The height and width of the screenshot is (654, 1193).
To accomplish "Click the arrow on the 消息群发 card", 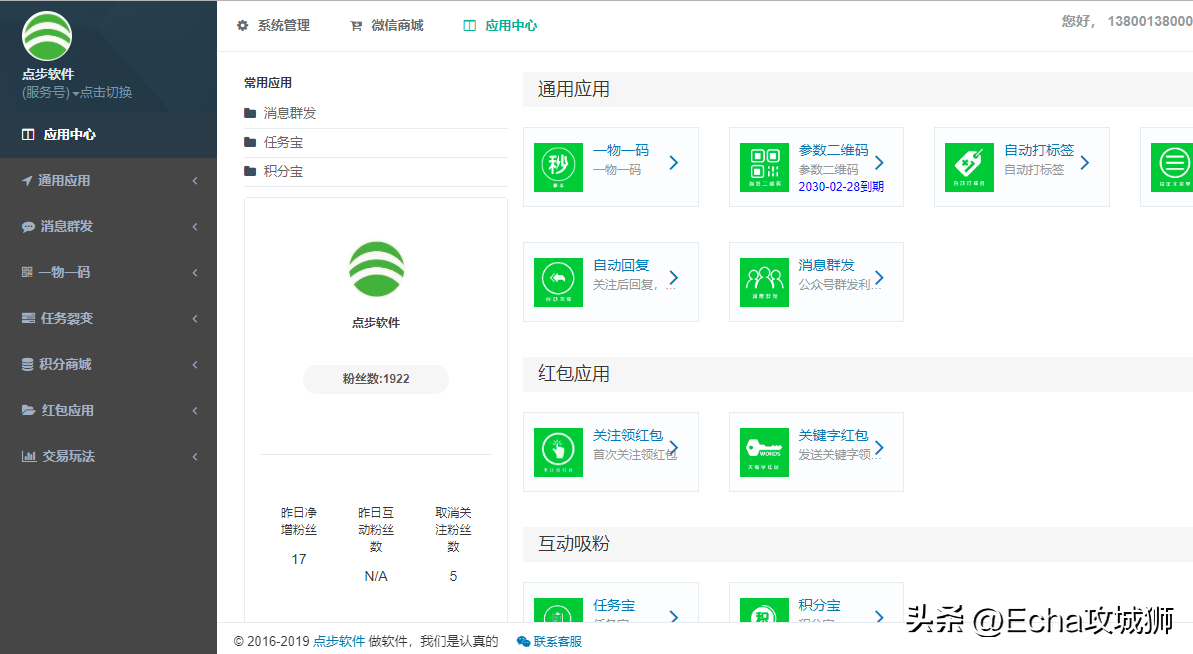I will (x=879, y=278).
